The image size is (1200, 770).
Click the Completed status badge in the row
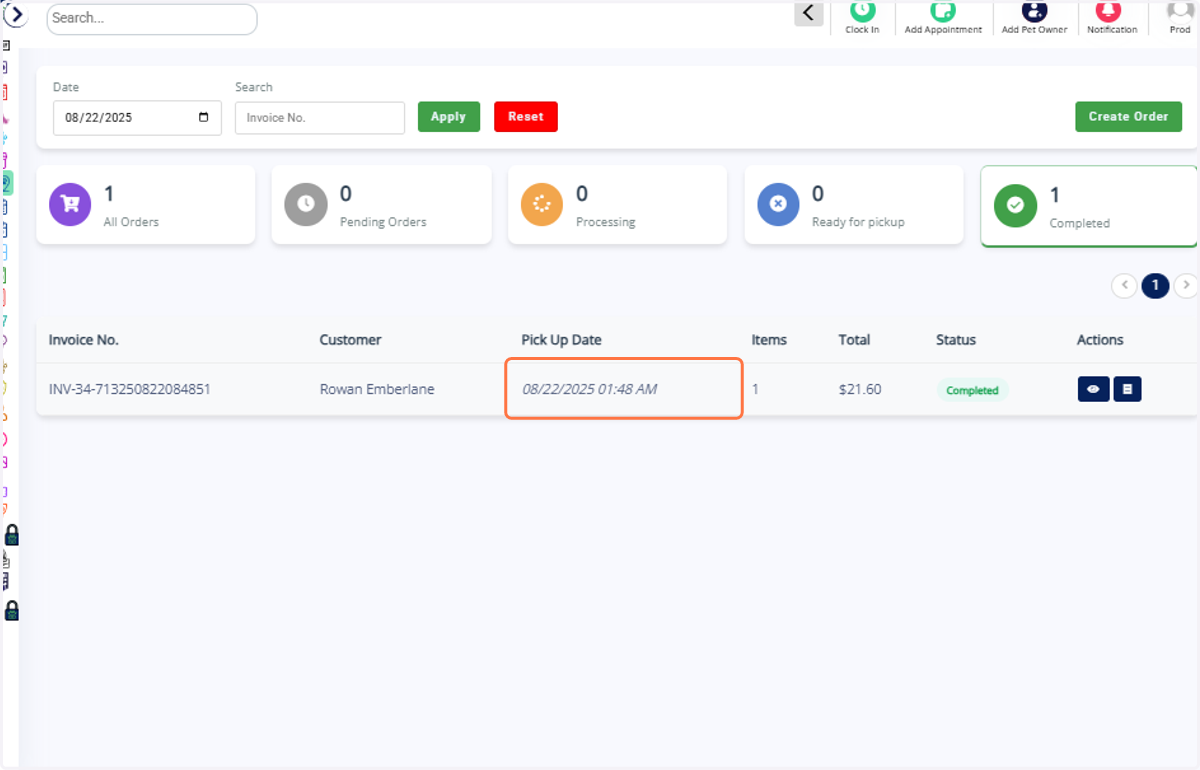[x=972, y=390]
